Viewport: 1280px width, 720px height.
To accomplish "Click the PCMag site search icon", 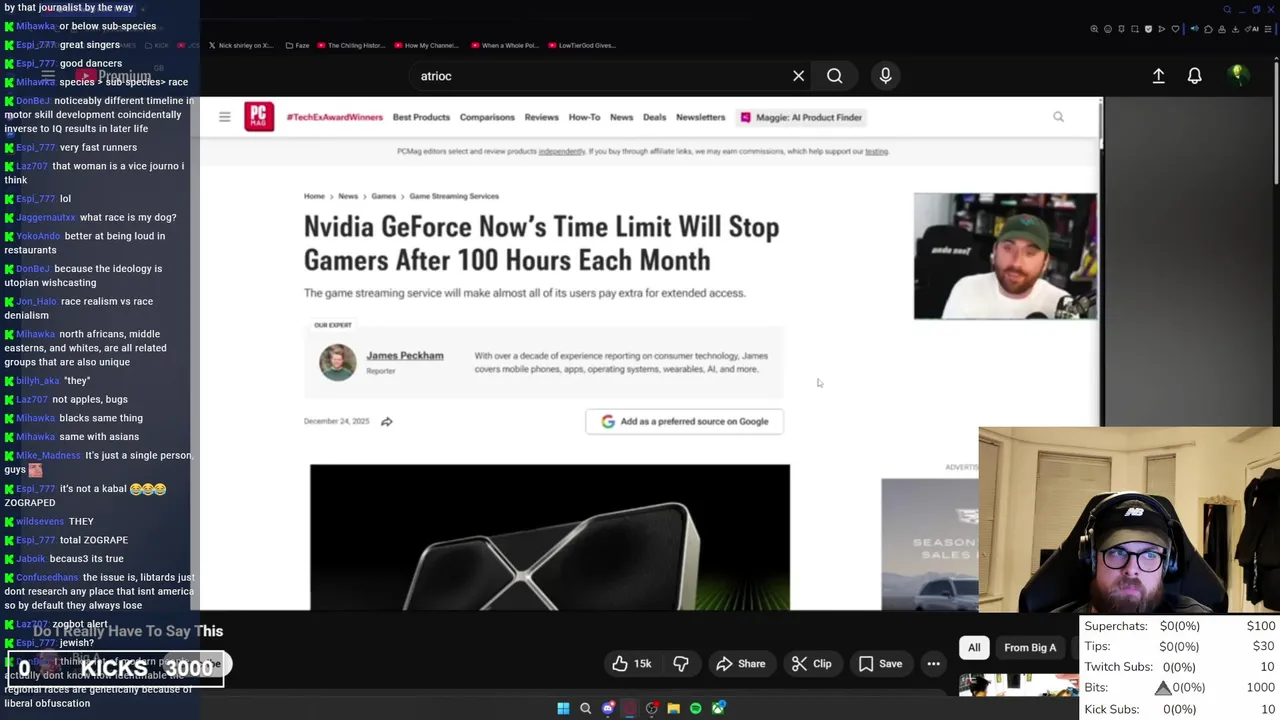I will pyautogui.click(x=1058, y=117).
